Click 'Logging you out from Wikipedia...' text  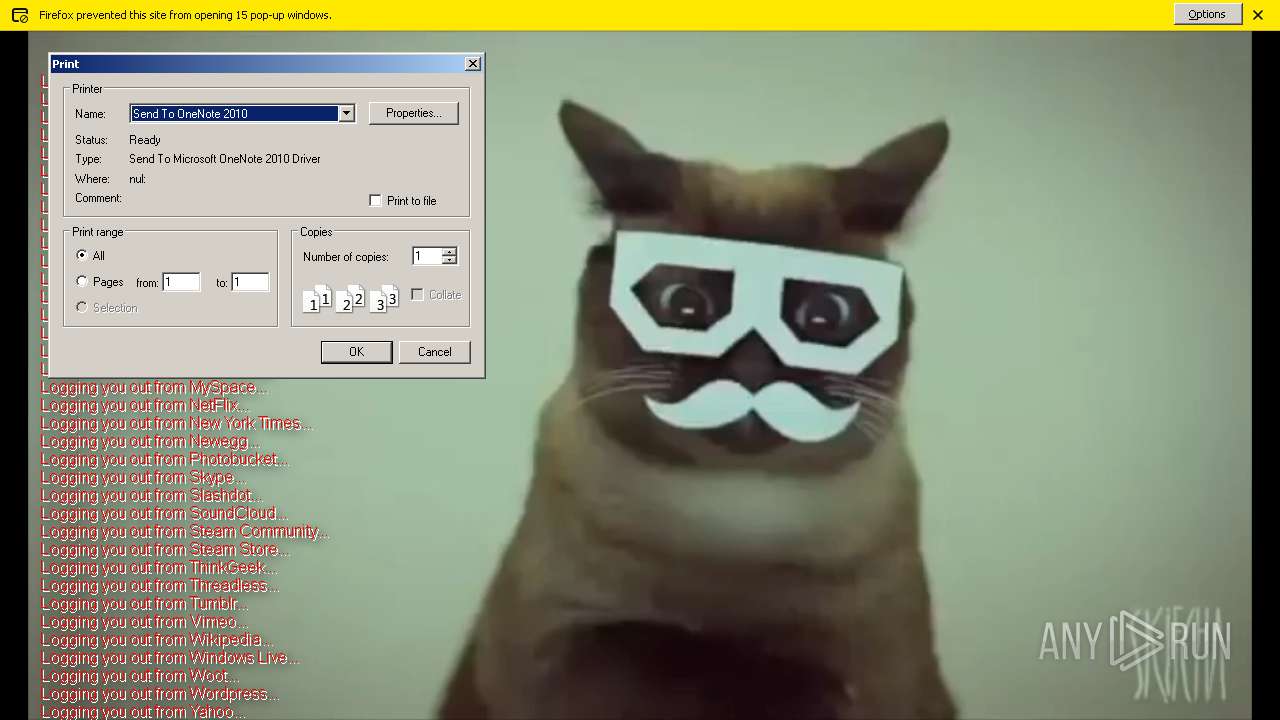click(156, 639)
